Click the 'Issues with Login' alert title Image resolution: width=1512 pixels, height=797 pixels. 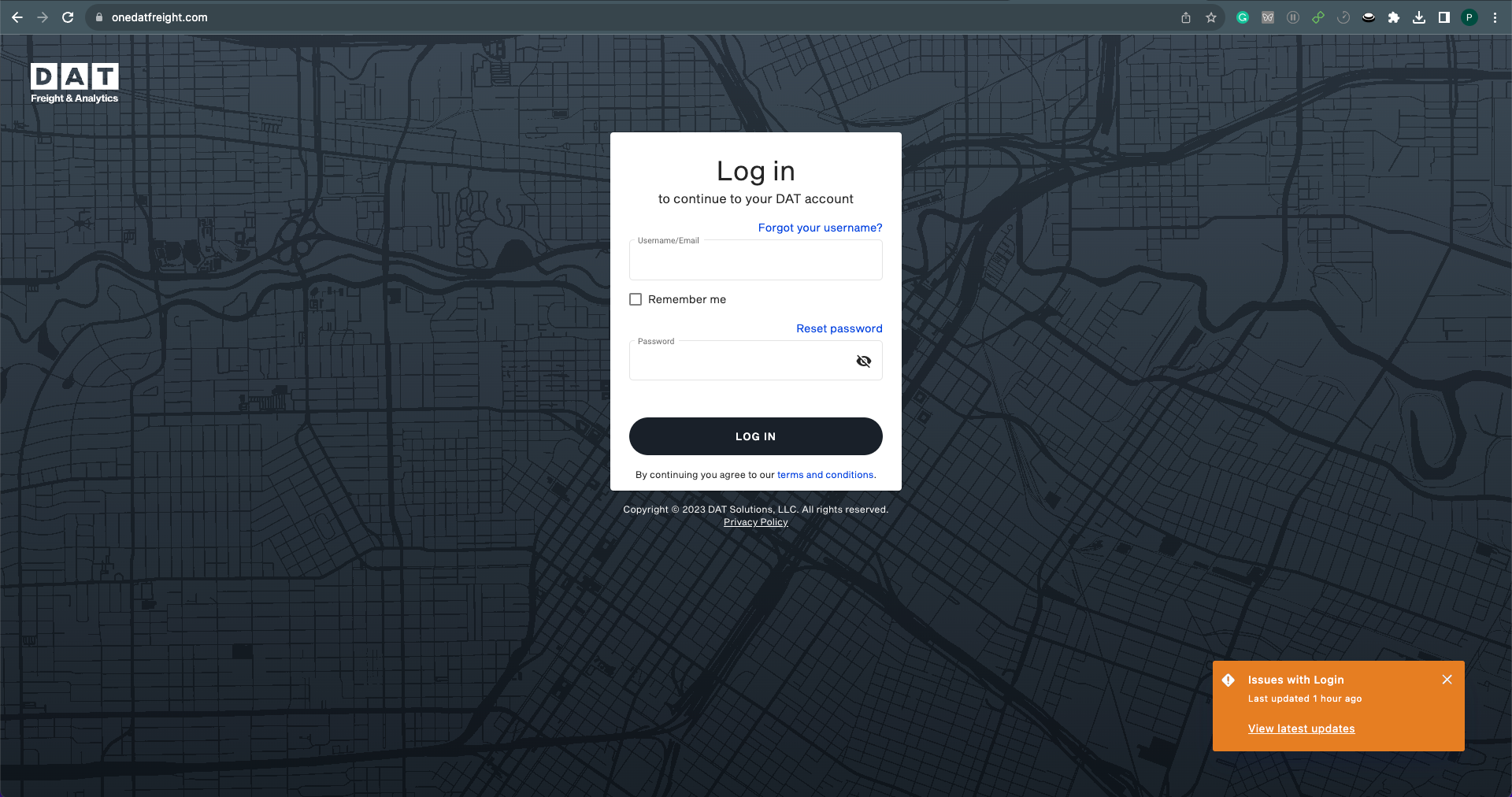point(1296,680)
